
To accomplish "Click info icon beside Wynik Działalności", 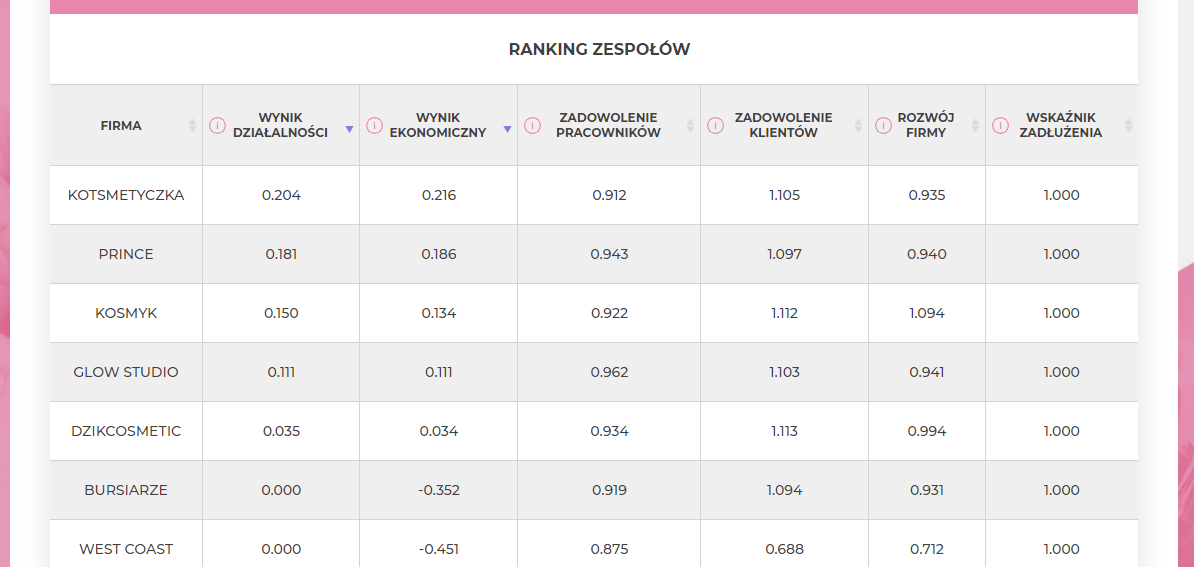I will 218,126.
